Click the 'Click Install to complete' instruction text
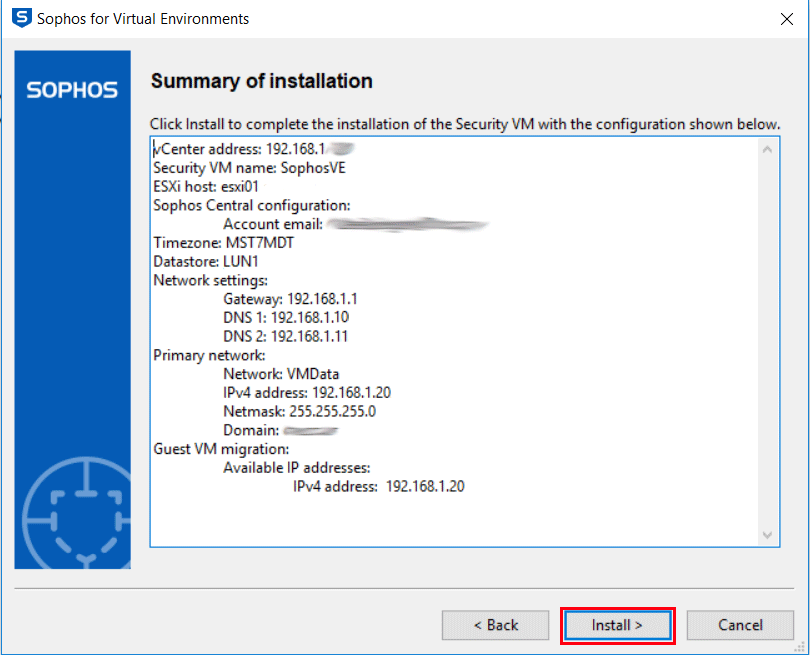810x655 pixels. point(465,124)
